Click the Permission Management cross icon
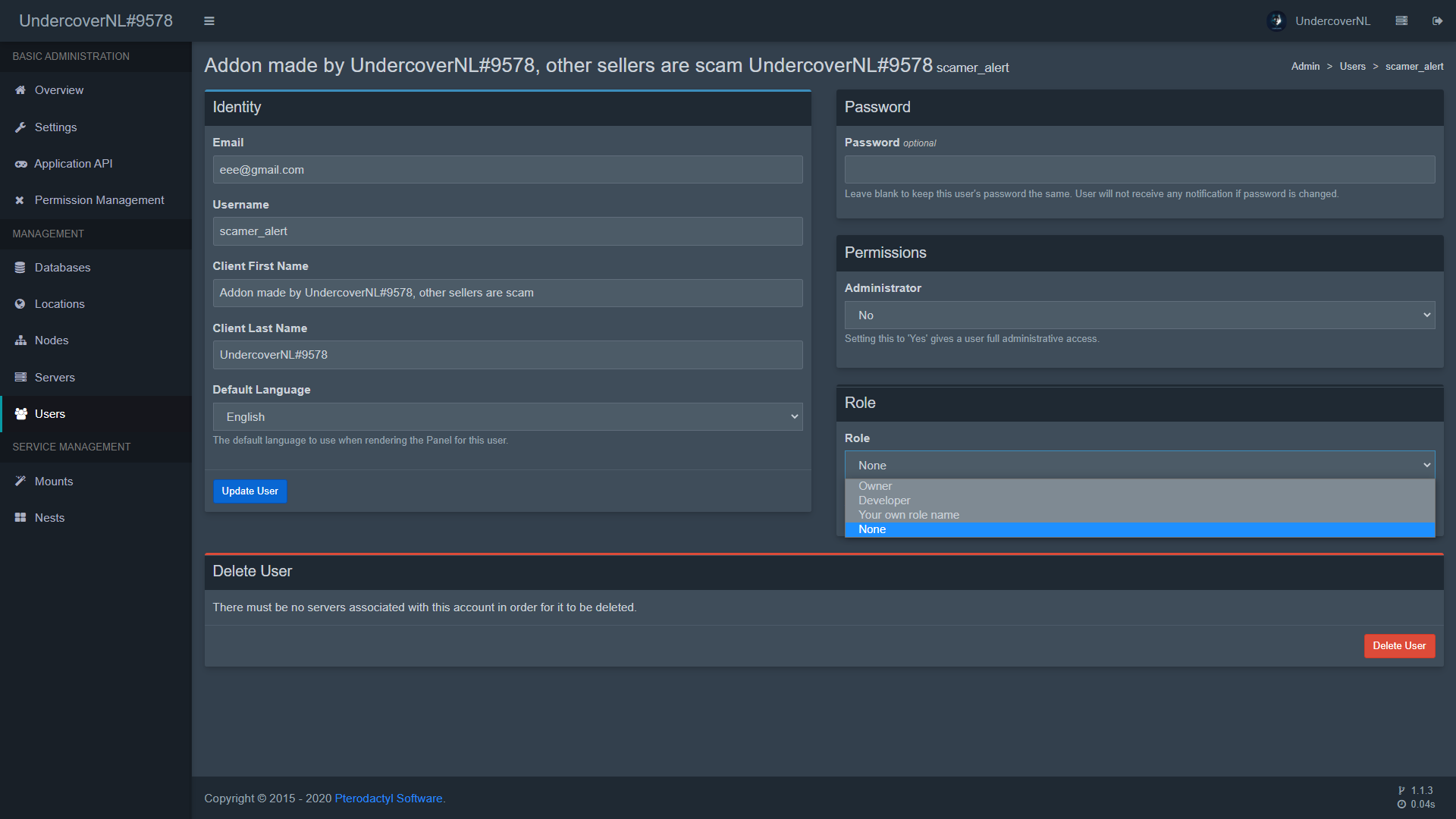This screenshot has height=819, width=1456. (20, 200)
